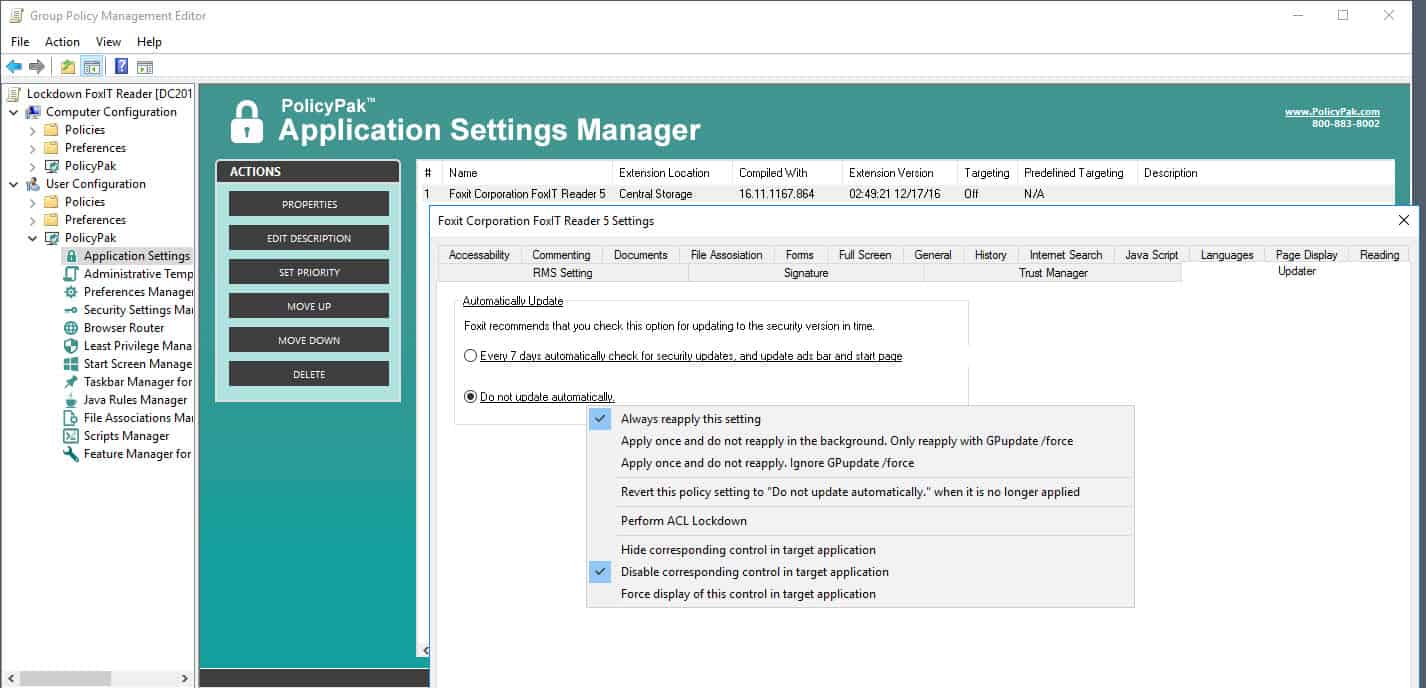Switch to the Java Script tab
This screenshot has width=1426, height=688.
tap(1151, 255)
